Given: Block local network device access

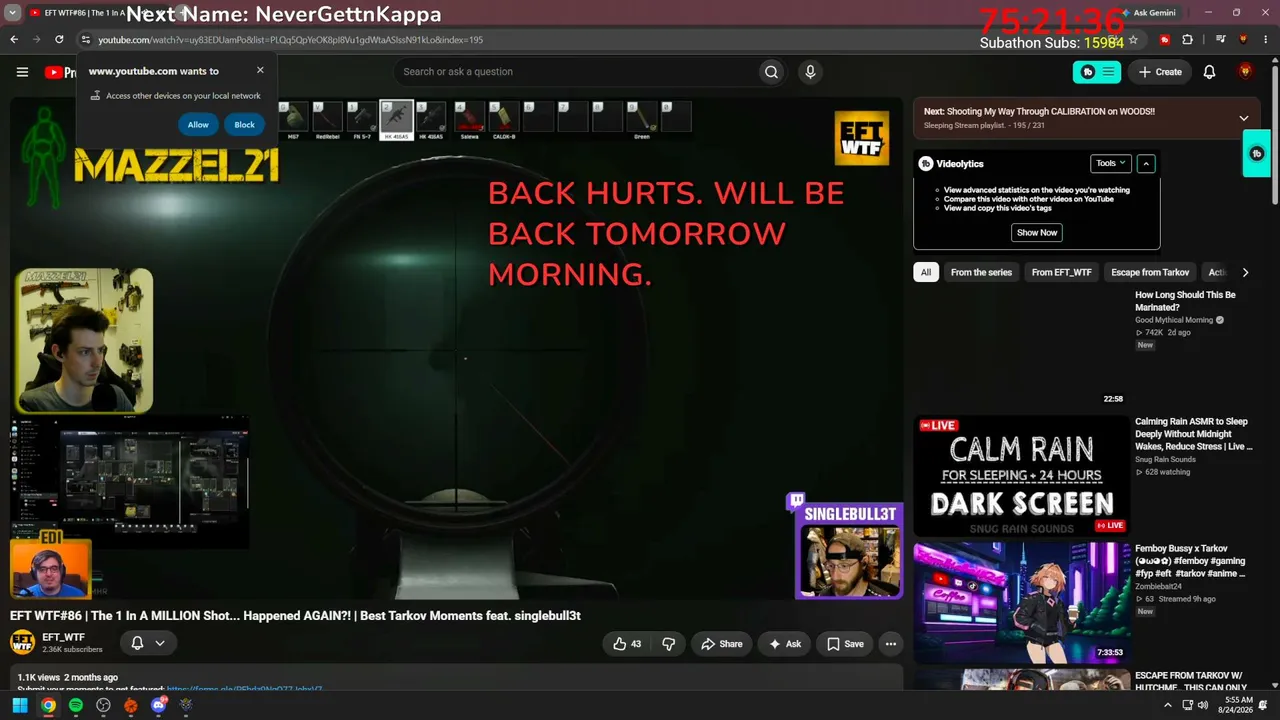Looking at the screenshot, I should coord(244,125).
